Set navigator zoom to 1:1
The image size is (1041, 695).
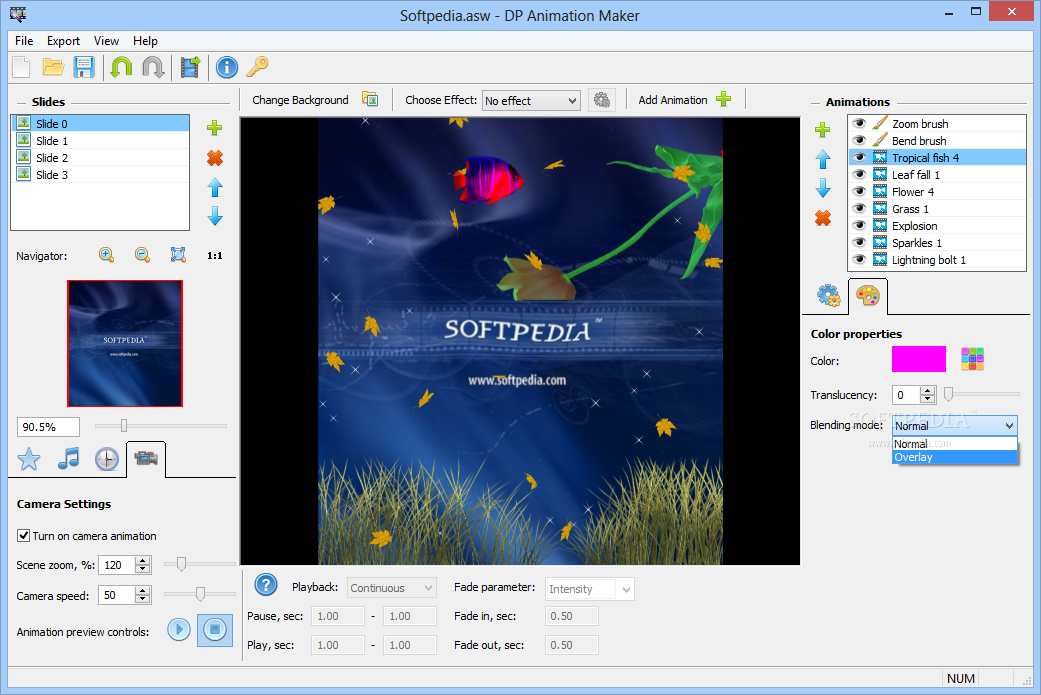point(214,256)
